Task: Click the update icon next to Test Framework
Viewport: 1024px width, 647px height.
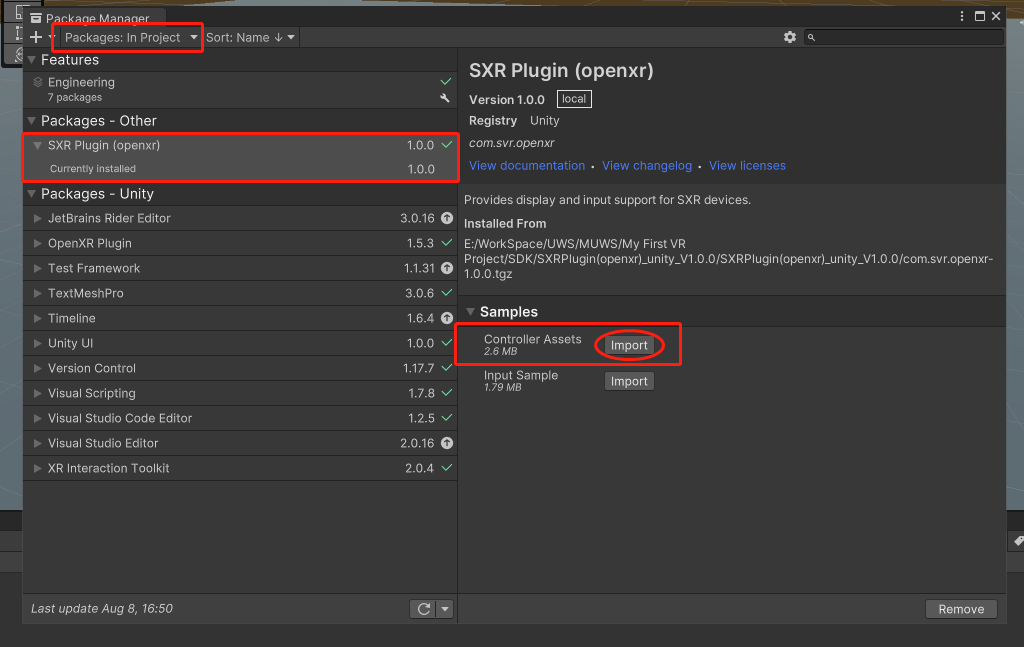Action: tap(446, 268)
